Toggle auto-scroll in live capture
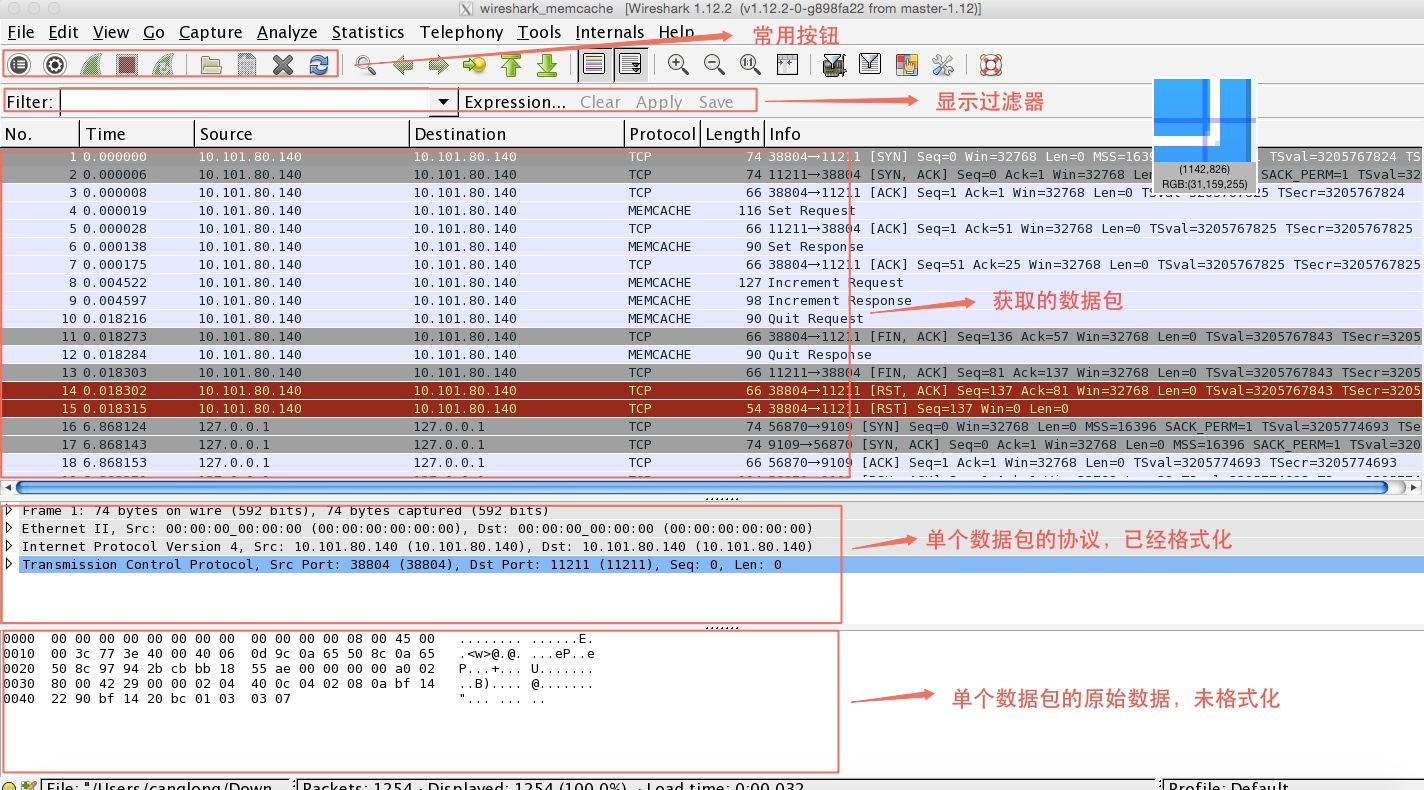1424x790 pixels. [x=630, y=63]
